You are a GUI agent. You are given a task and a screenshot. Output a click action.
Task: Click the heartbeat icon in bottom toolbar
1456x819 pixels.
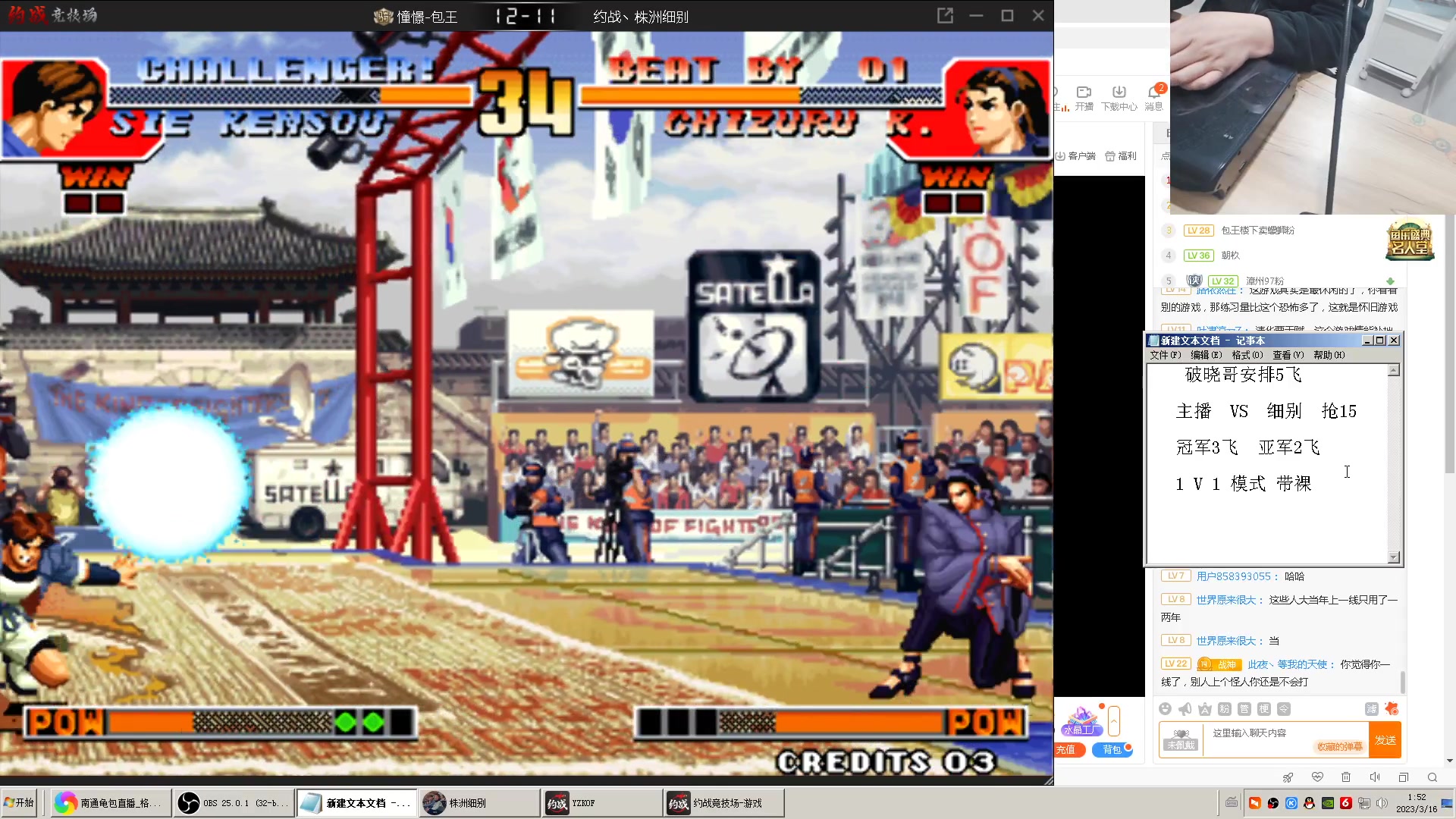click(1317, 777)
